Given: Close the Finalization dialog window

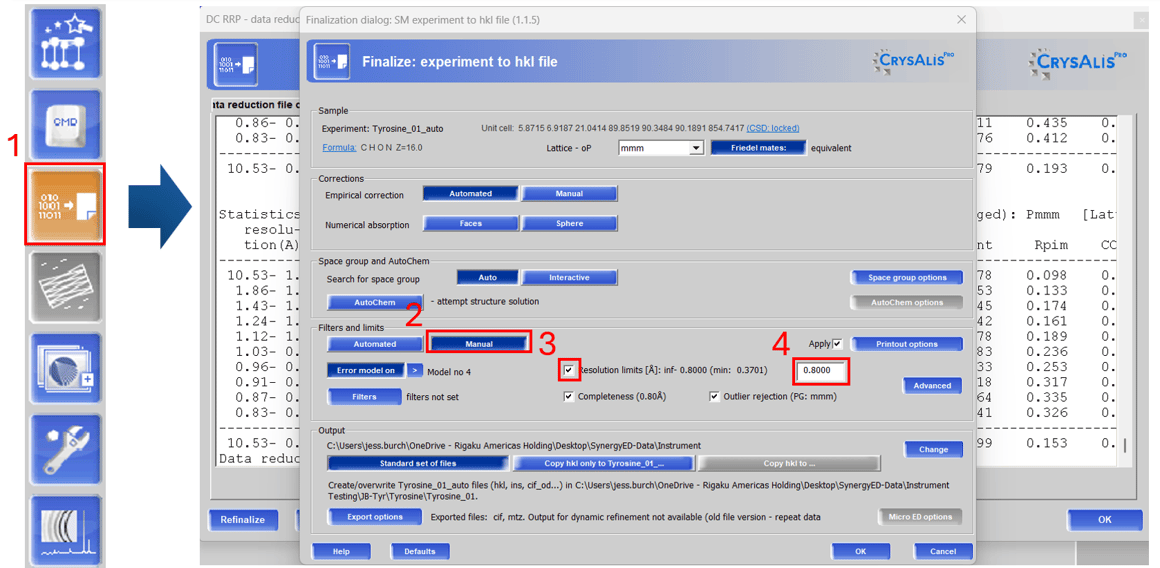Looking at the screenshot, I should pos(961,19).
